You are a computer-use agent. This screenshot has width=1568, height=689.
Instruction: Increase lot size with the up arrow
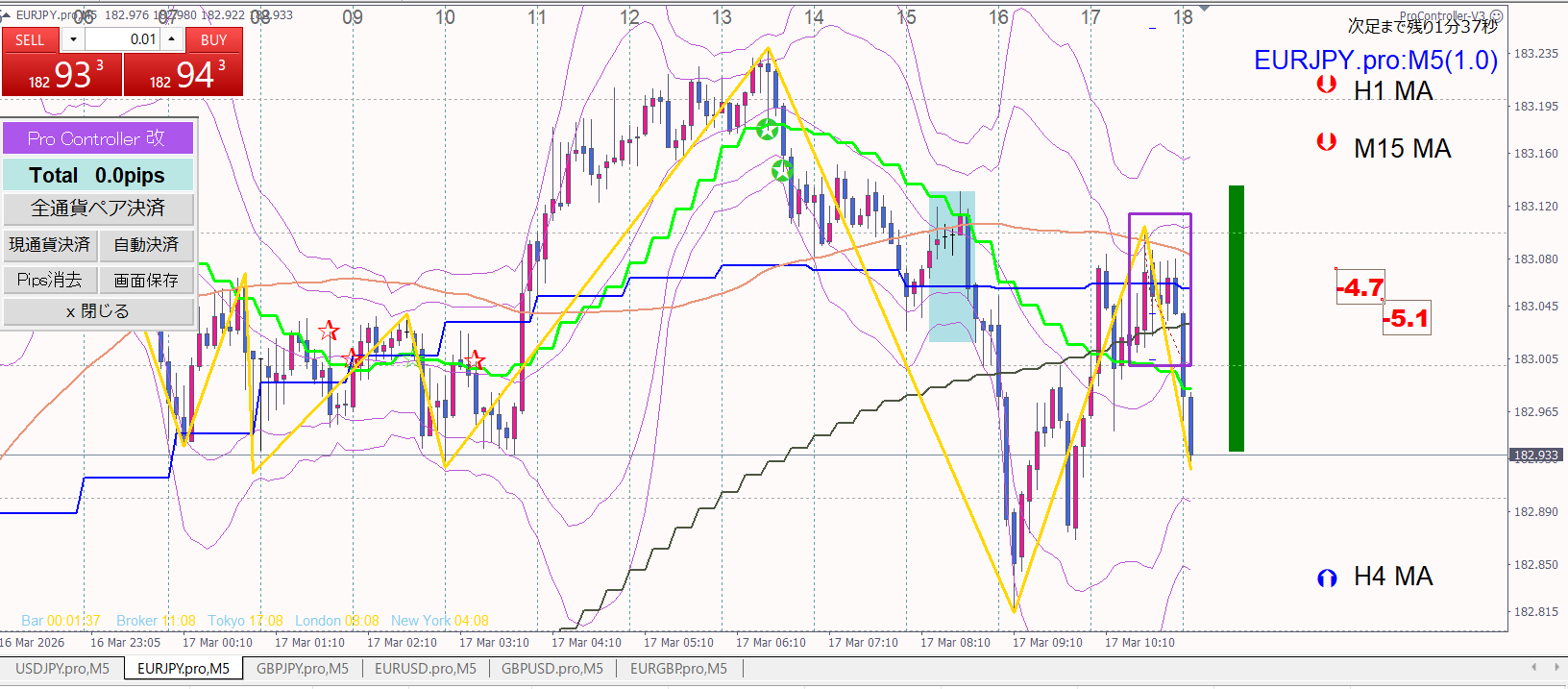click(171, 39)
